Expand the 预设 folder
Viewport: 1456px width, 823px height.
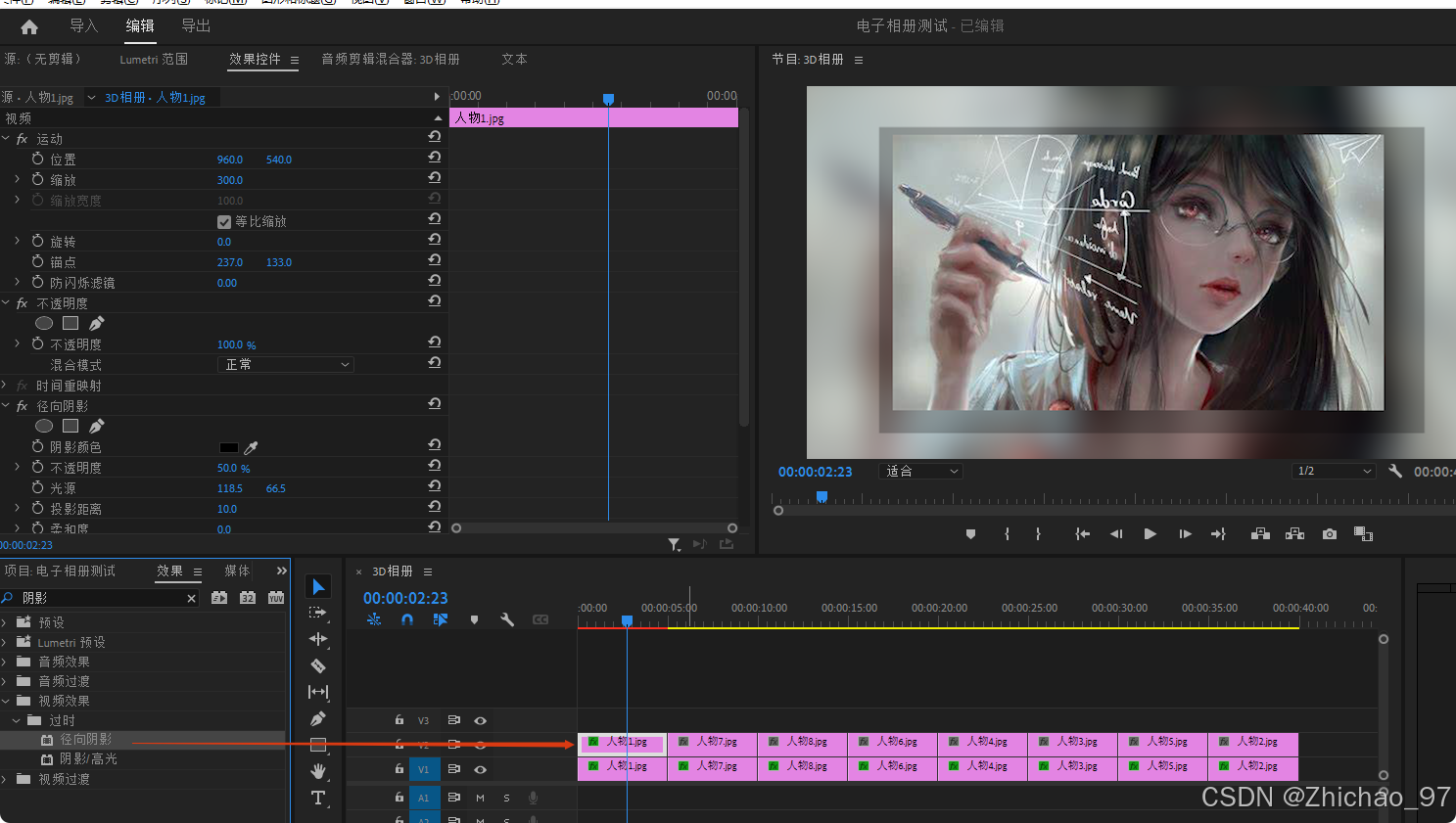pos(4,622)
